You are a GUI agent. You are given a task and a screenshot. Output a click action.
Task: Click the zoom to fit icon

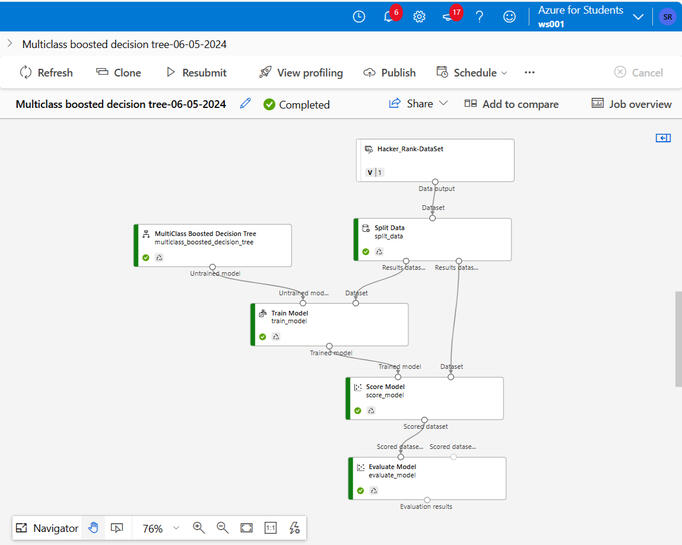[x=246, y=528]
